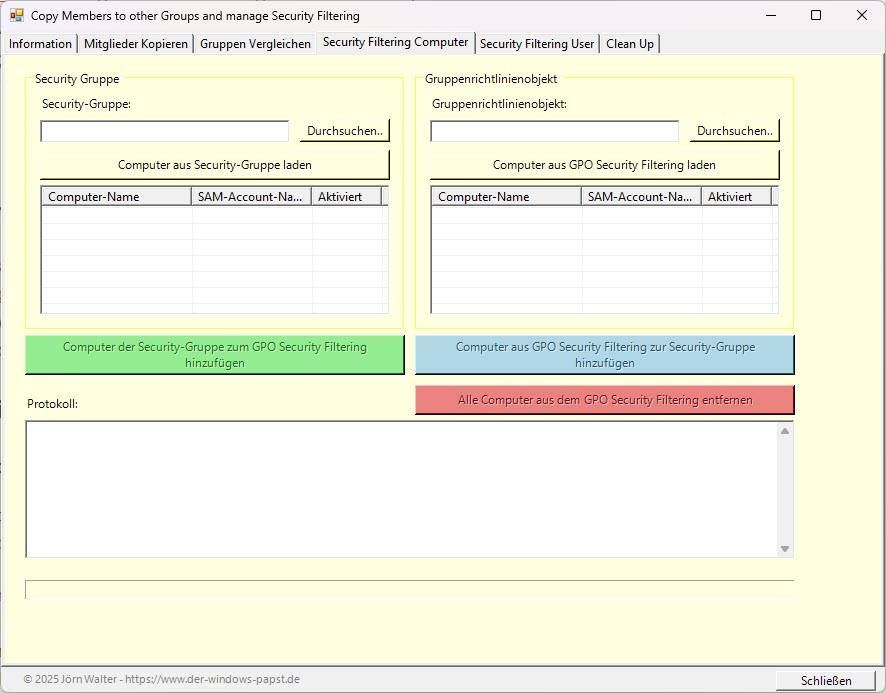The height and width of the screenshot is (693, 886).
Task: Click the progress bar below Protokoll
Action: click(409, 589)
